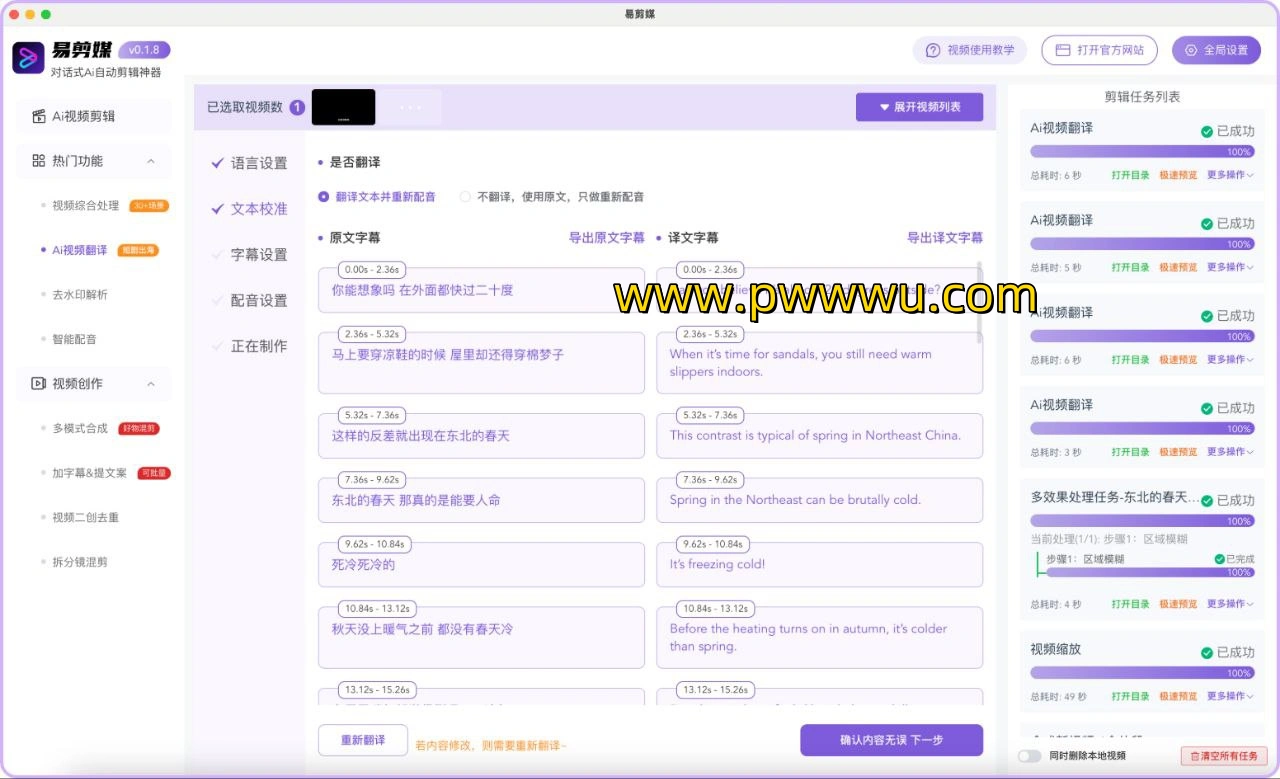Click the 视频创作 play icon
Screen dimensions: 1280x779
[x=39, y=384]
